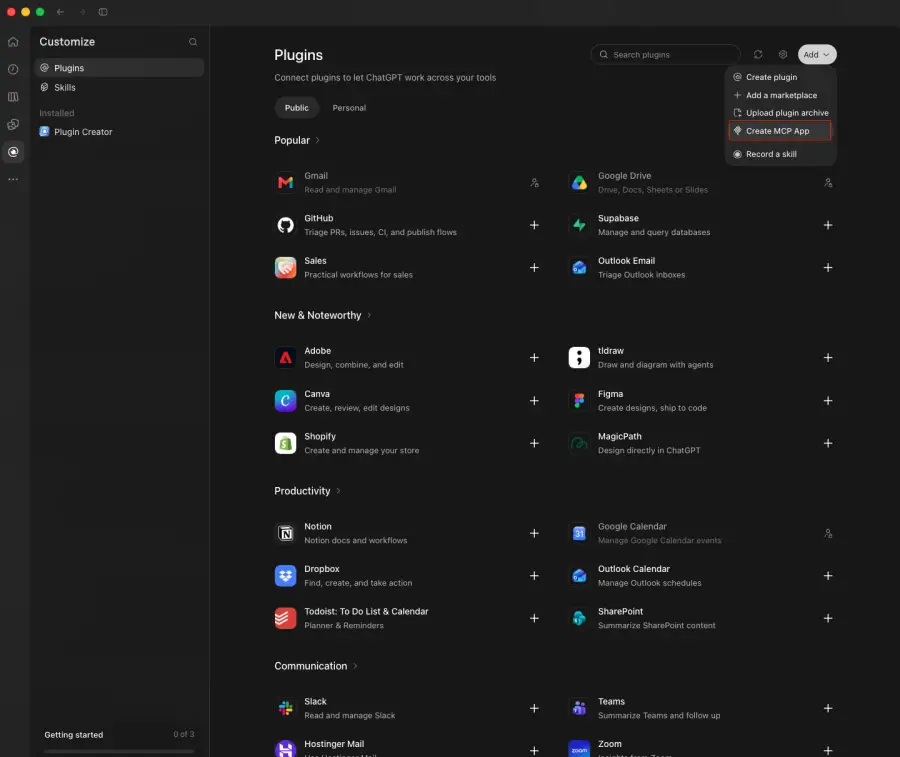Add the GitHub plugin with plus
The width and height of the screenshot is (900, 757).
tap(534, 225)
